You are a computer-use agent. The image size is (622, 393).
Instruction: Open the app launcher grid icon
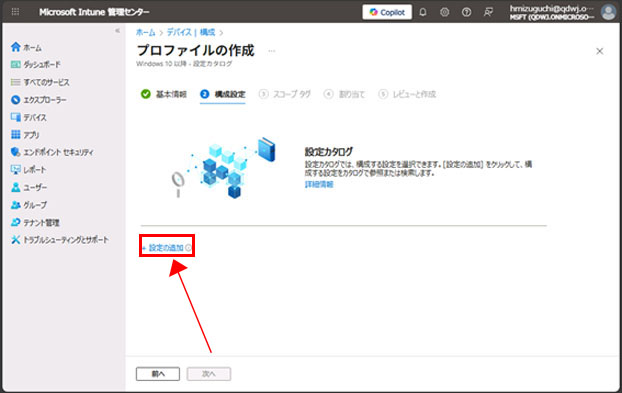pos(15,12)
